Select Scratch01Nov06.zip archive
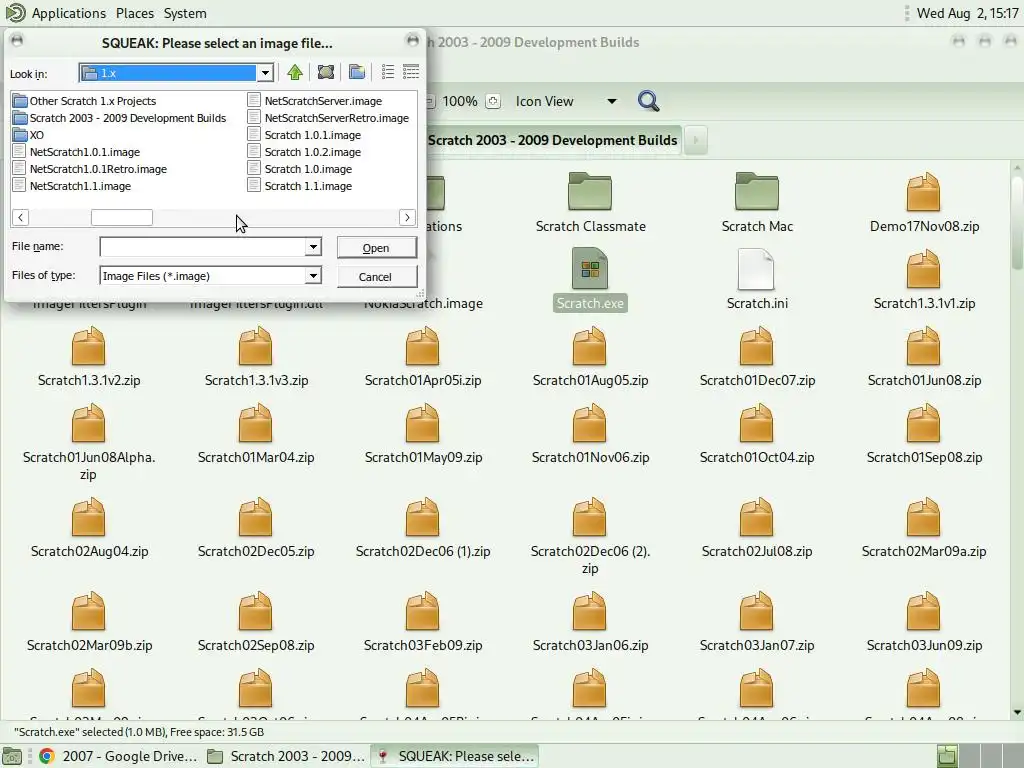Screen dimensions: 1024x768 point(590,434)
